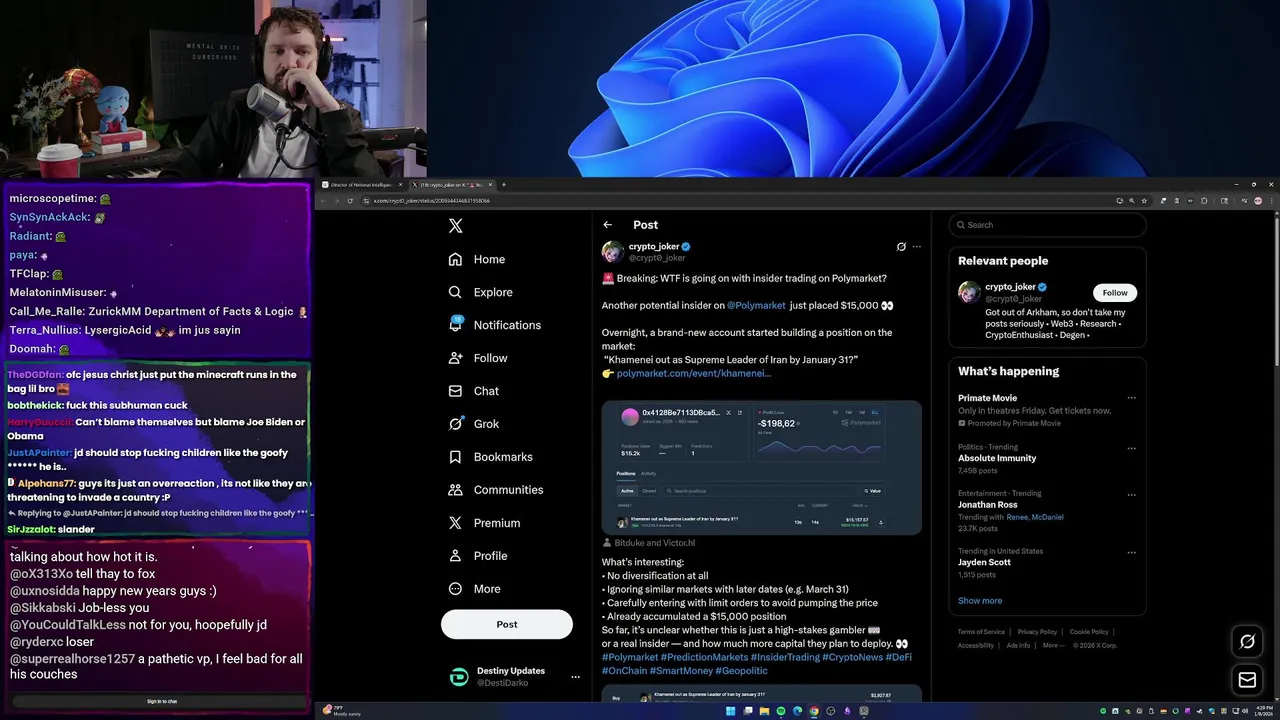Click the Premium X icon in sidebar
The image size is (1280, 720).
click(455, 523)
